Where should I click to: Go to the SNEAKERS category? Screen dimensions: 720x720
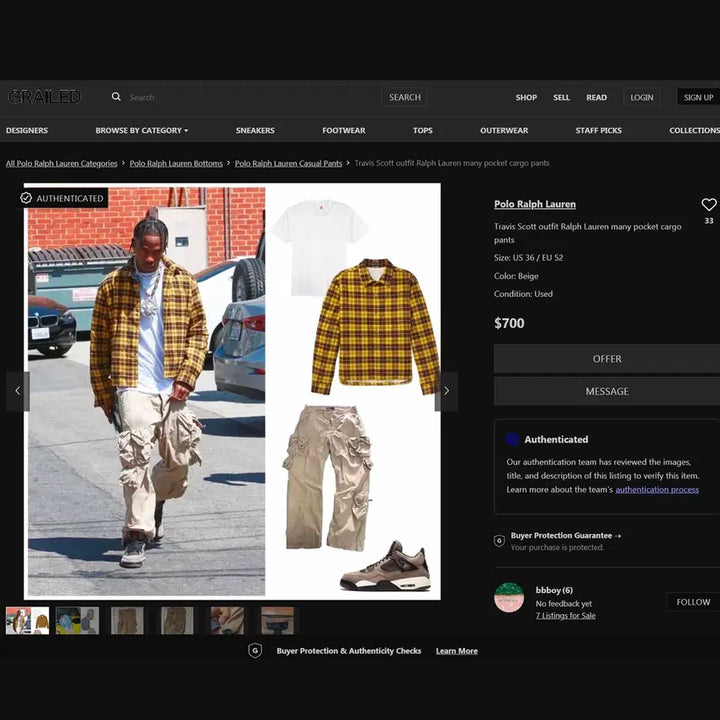pos(255,130)
